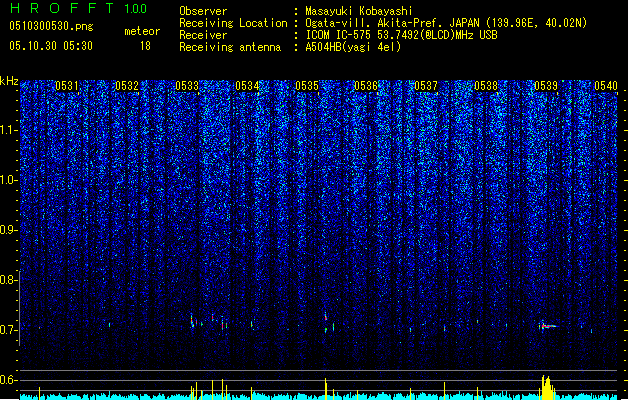
Task: Click the 'meteor' label
Action: point(142,31)
